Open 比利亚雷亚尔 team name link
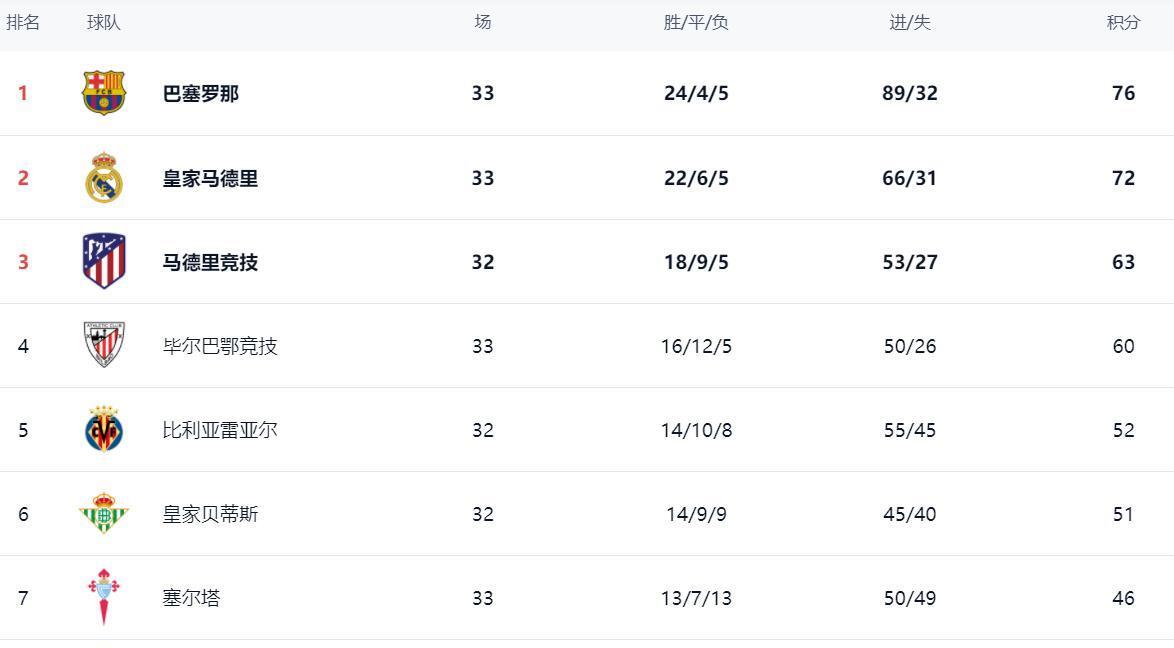The height and width of the screenshot is (648, 1174). (x=220, y=430)
